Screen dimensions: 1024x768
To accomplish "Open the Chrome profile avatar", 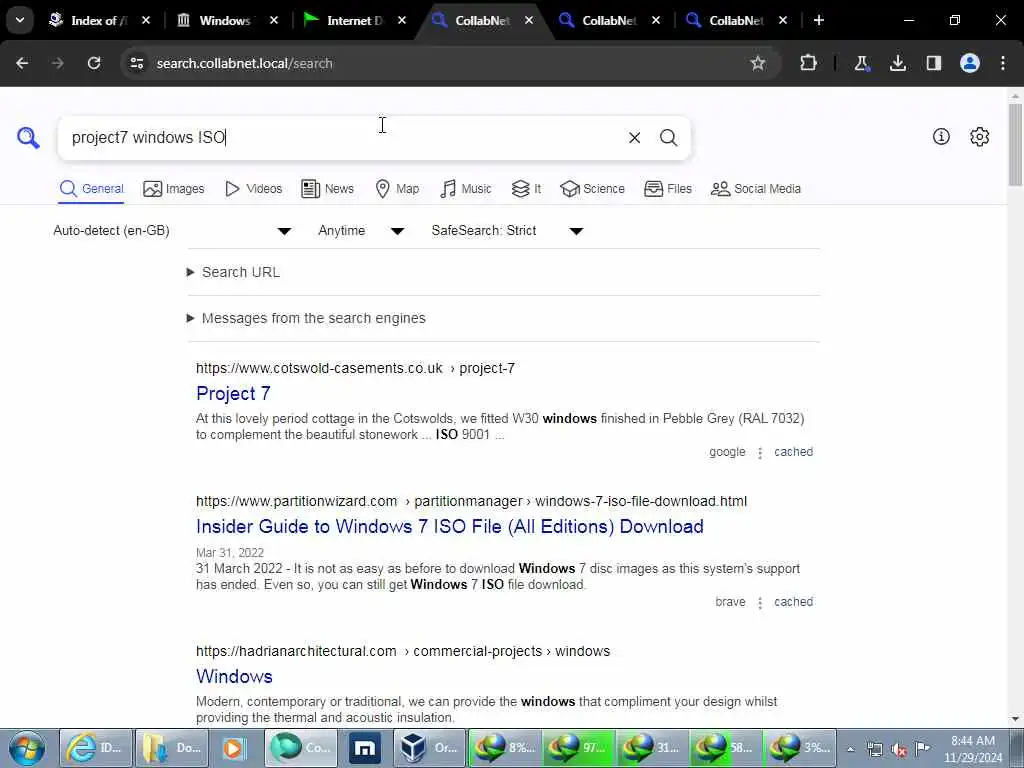I will (970, 63).
